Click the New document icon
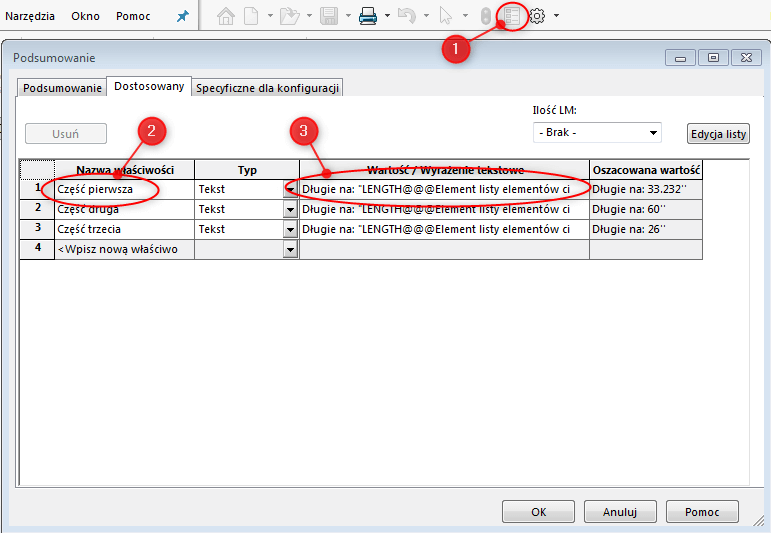771x533 pixels. pyautogui.click(x=252, y=16)
